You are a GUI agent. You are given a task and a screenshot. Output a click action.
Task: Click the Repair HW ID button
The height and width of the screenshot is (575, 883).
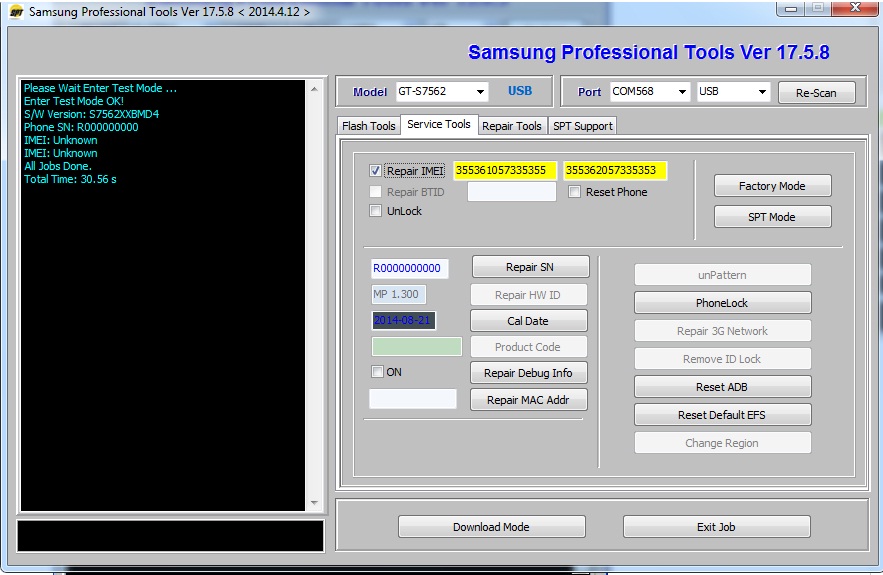coord(528,295)
